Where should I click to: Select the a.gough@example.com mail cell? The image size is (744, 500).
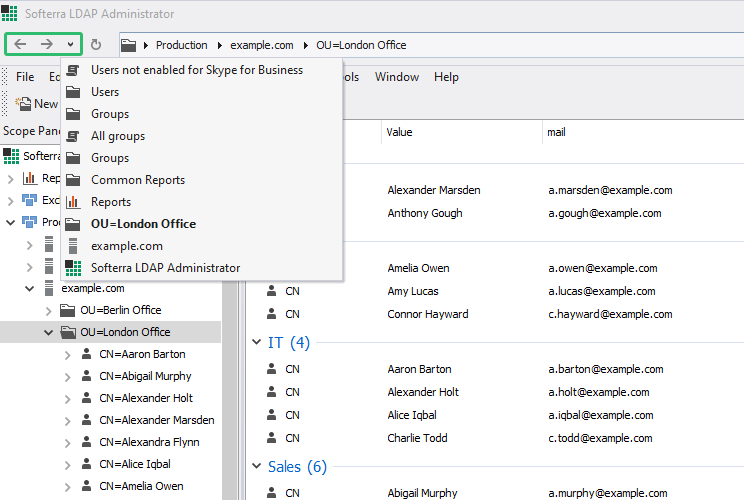[605, 213]
